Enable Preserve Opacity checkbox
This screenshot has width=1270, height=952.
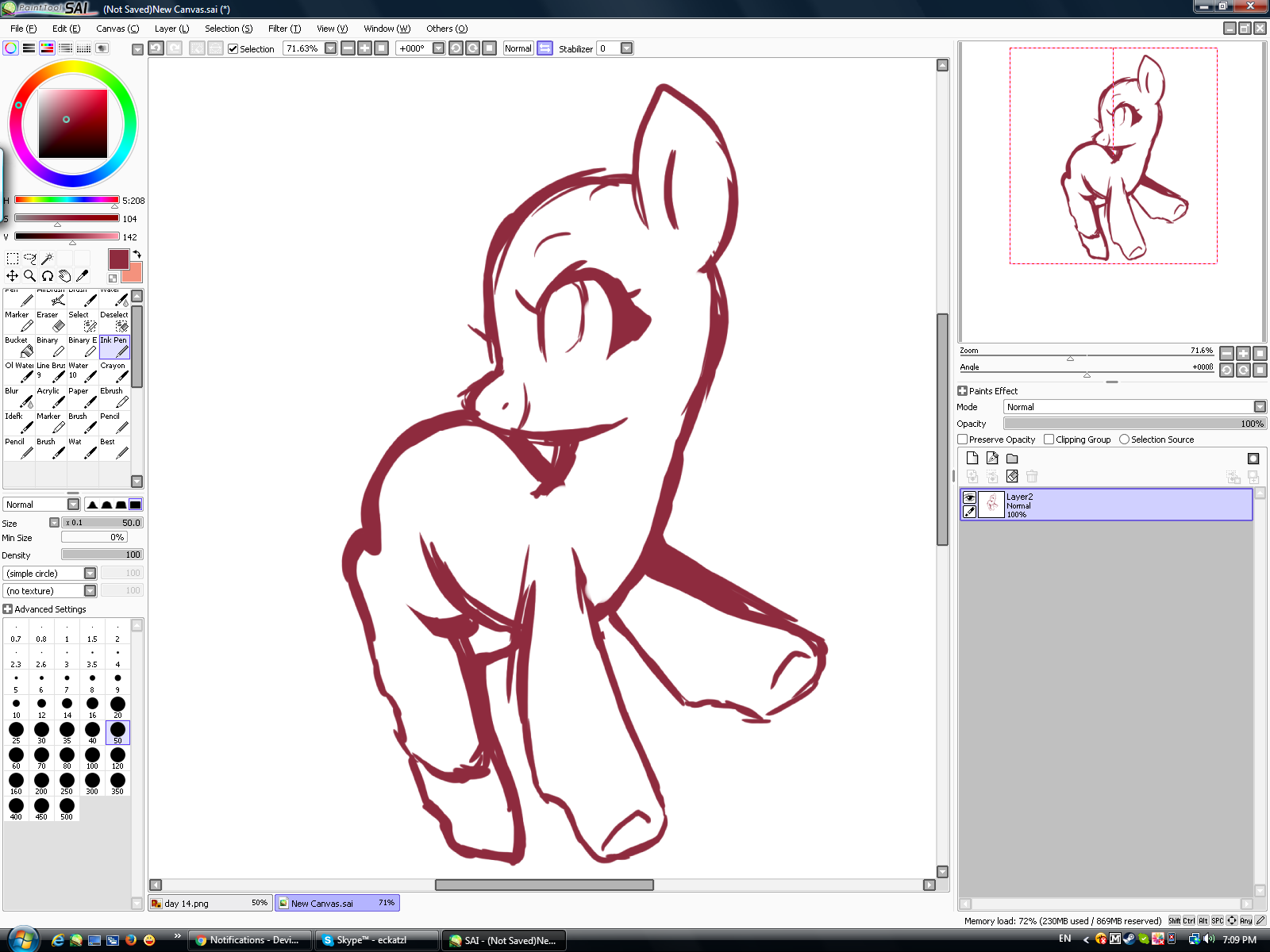(963, 440)
